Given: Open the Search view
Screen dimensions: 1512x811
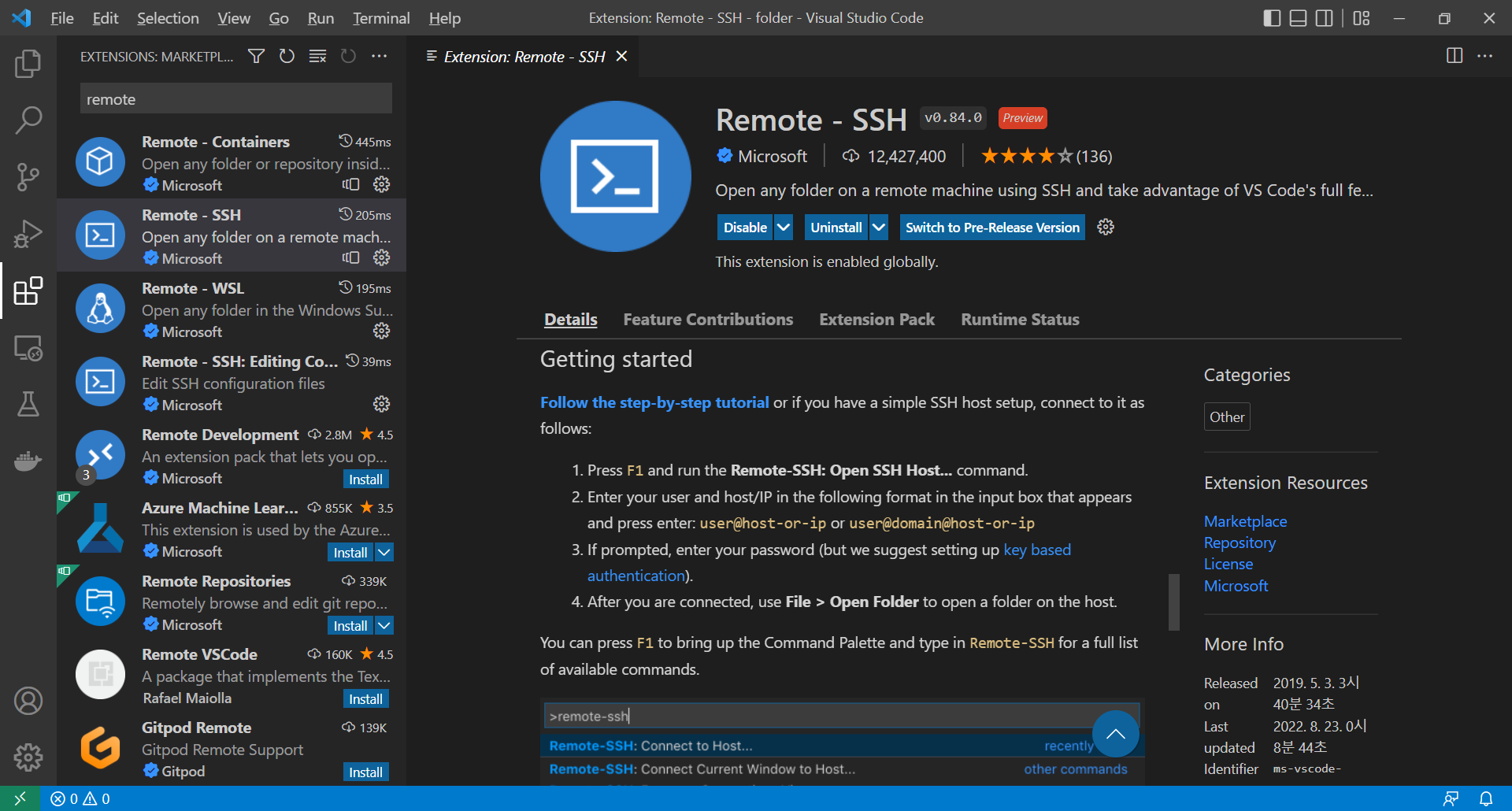Looking at the screenshot, I should (x=28, y=120).
